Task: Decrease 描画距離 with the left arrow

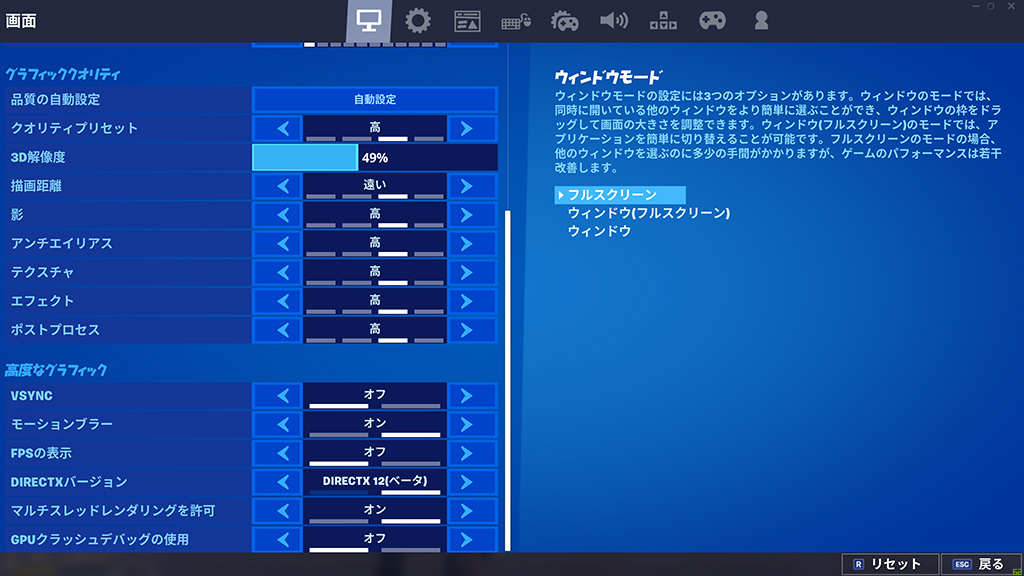Action: pyautogui.click(x=277, y=186)
